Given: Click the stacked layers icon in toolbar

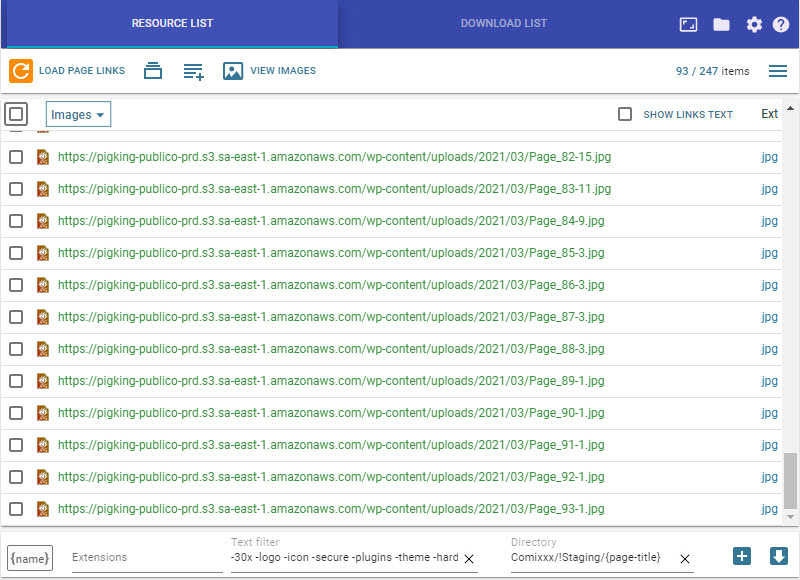Looking at the screenshot, I should (x=152, y=71).
